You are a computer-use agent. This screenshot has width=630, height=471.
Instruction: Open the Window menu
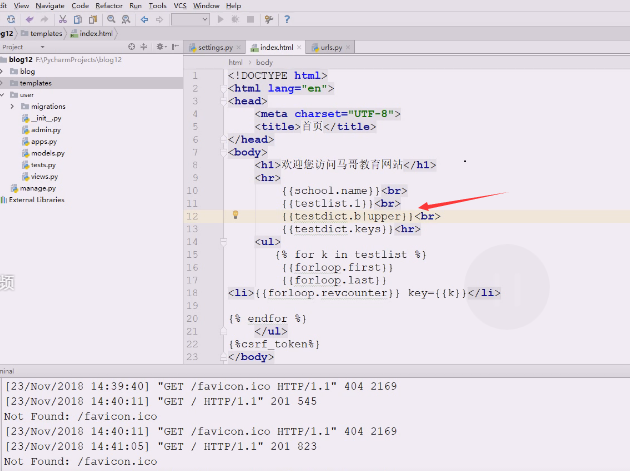click(206, 6)
